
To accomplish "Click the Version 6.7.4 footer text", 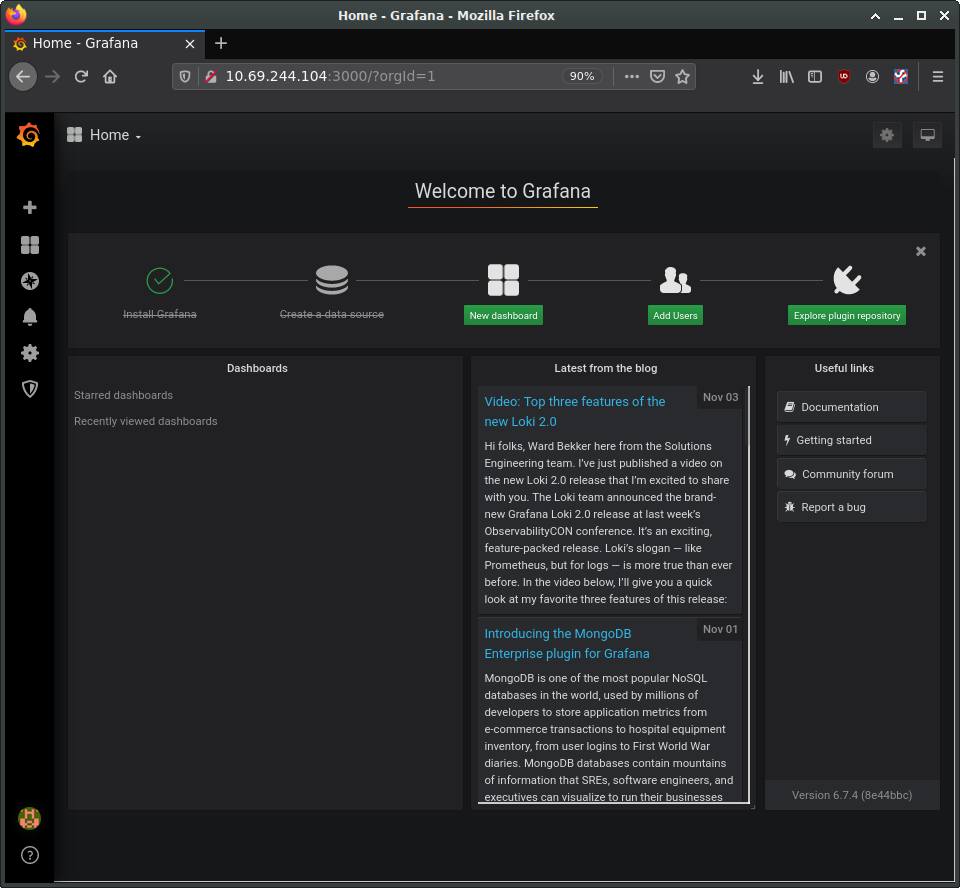I will tap(852, 795).
